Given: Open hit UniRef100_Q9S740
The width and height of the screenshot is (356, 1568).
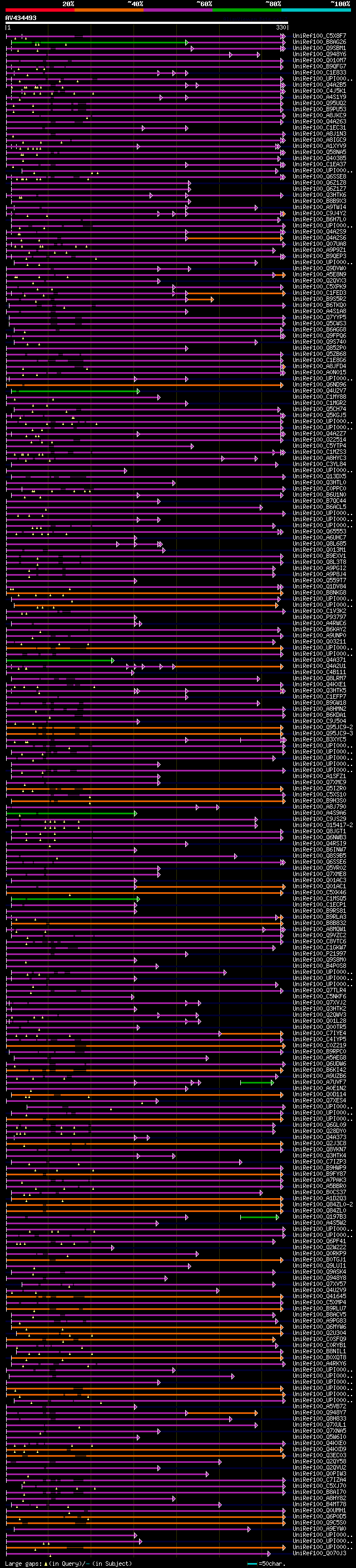Looking at the screenshot, I should 319,342.
